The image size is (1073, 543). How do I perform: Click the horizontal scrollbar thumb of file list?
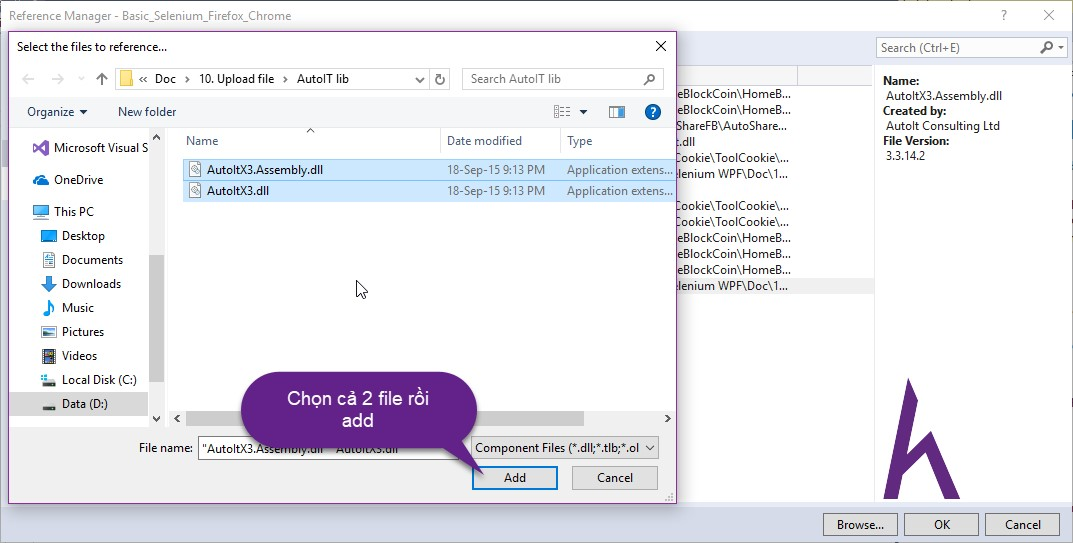(x=385, y=418)
